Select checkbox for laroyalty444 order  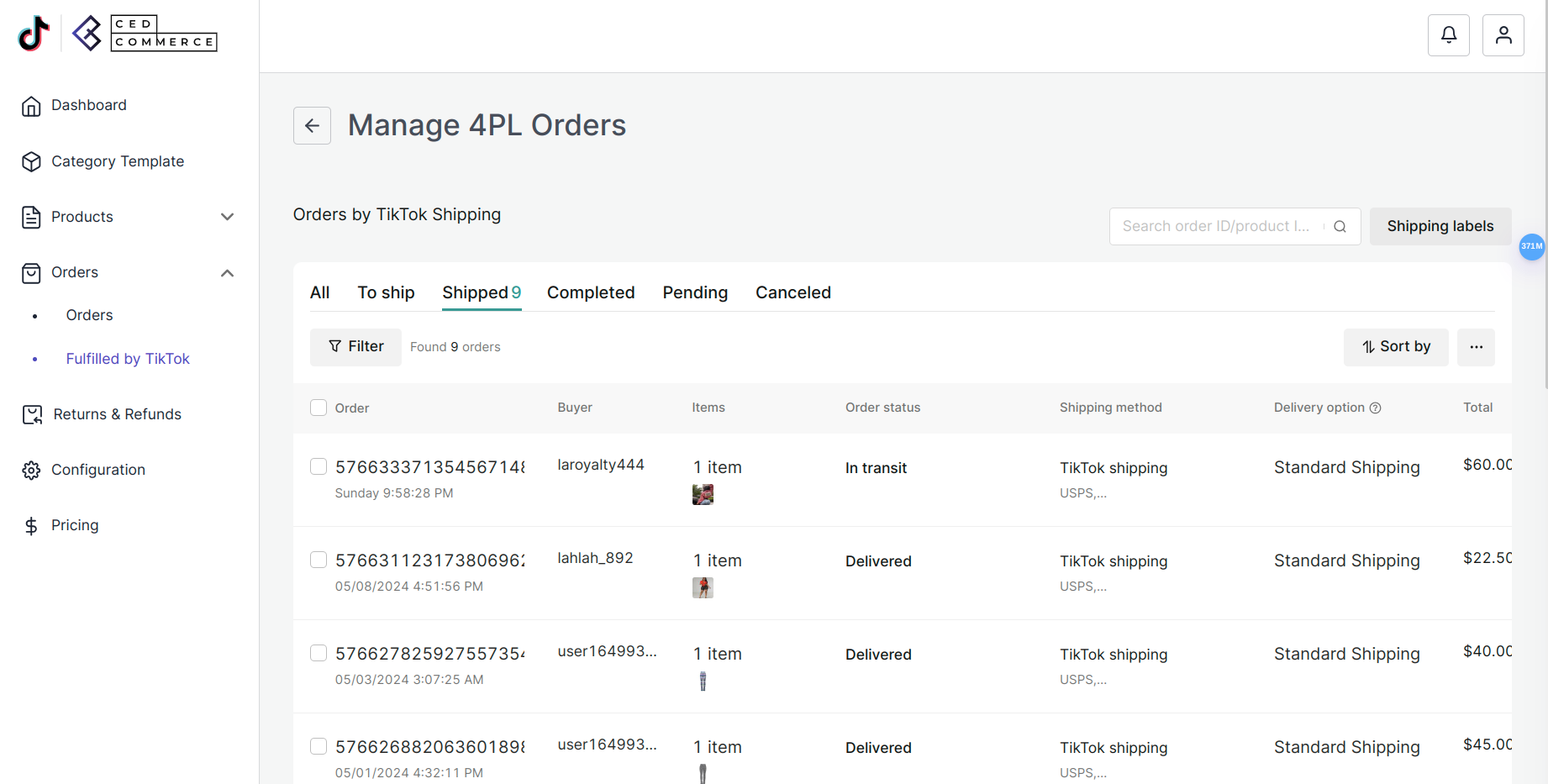tap(319, 466)
